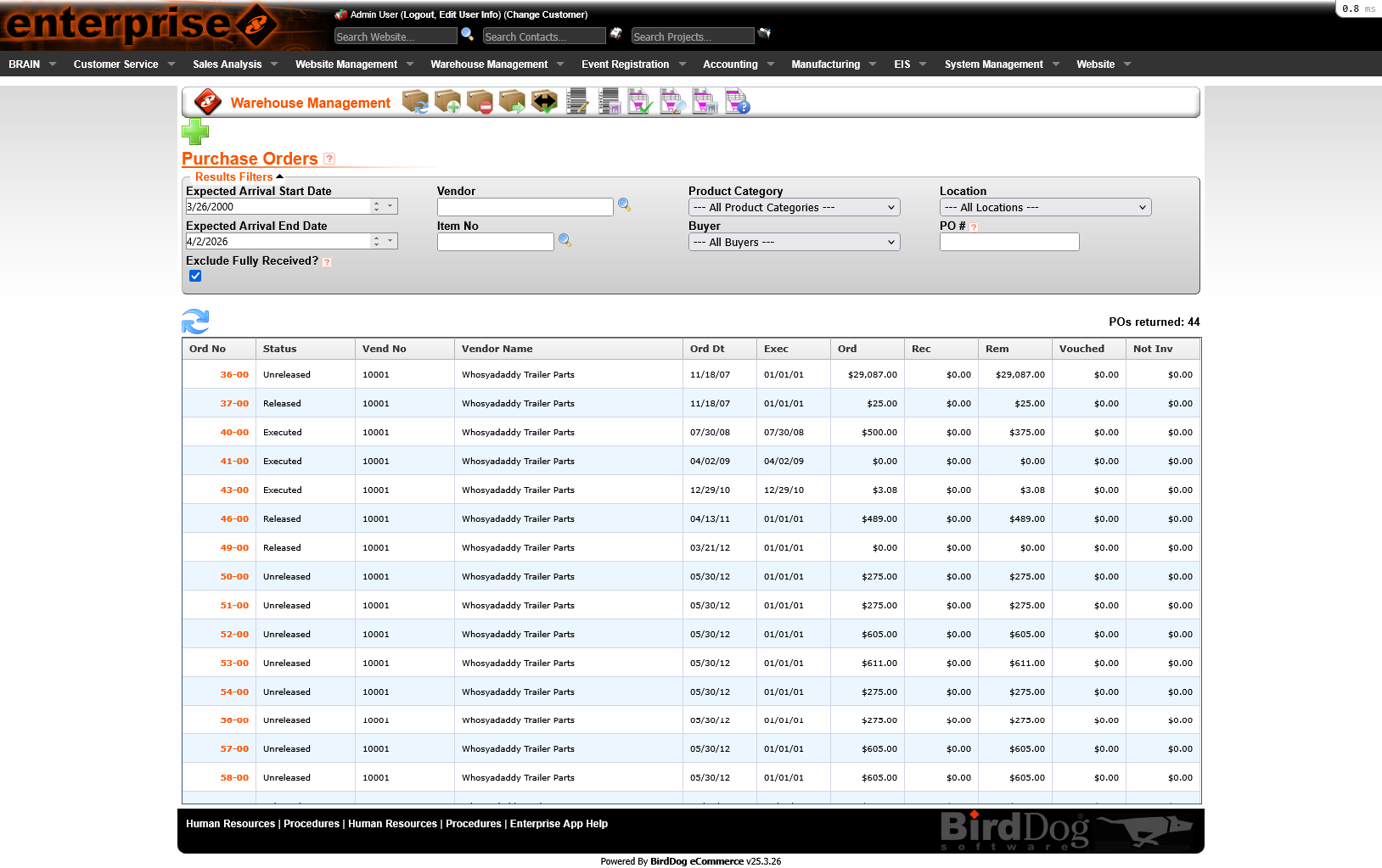This screenshot has height=868, width=1382.
Task: Click the Enterprise App Help link
Action: coord(559,823)
